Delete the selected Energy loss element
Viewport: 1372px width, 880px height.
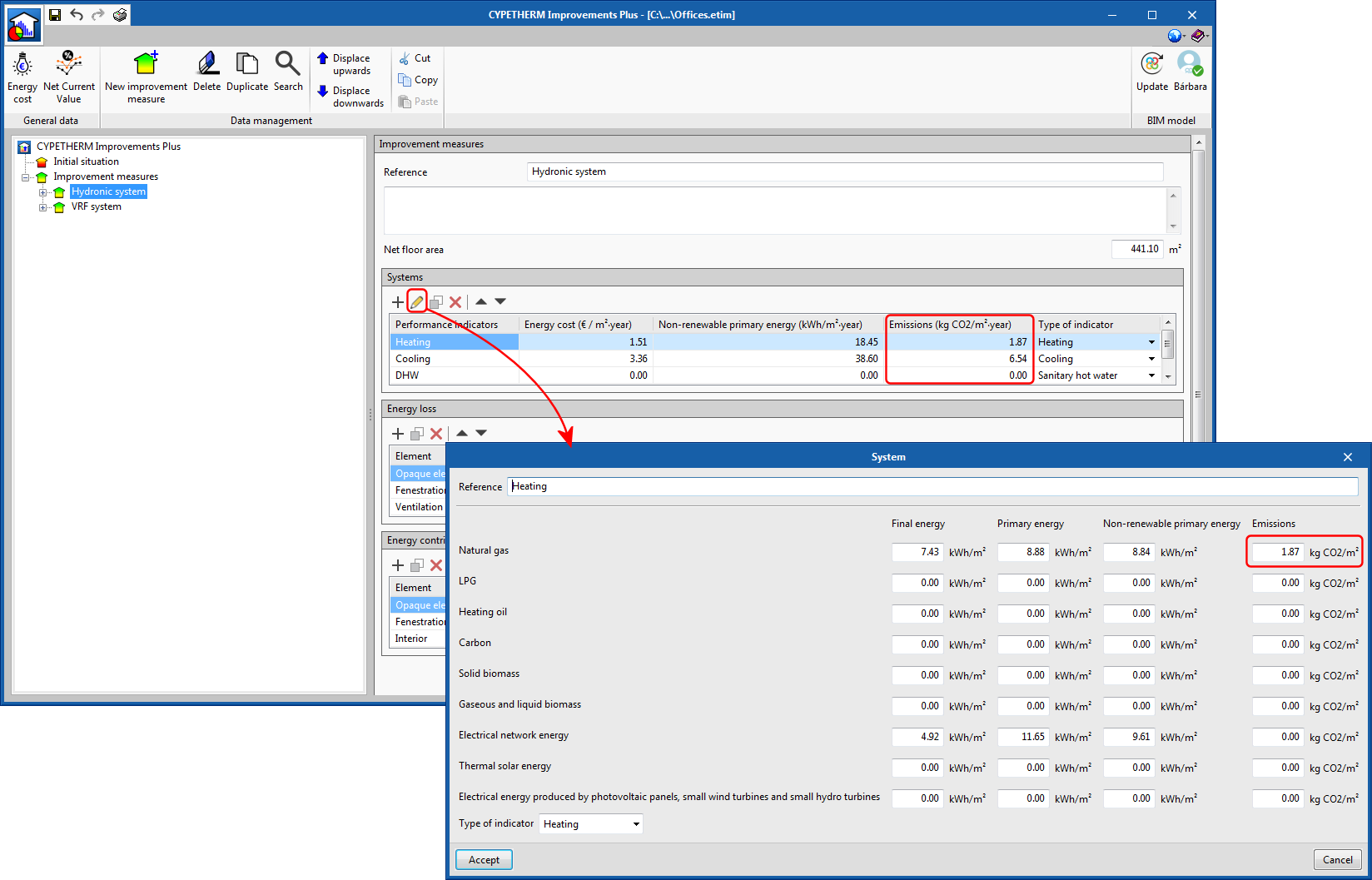(x=436, y=433)
